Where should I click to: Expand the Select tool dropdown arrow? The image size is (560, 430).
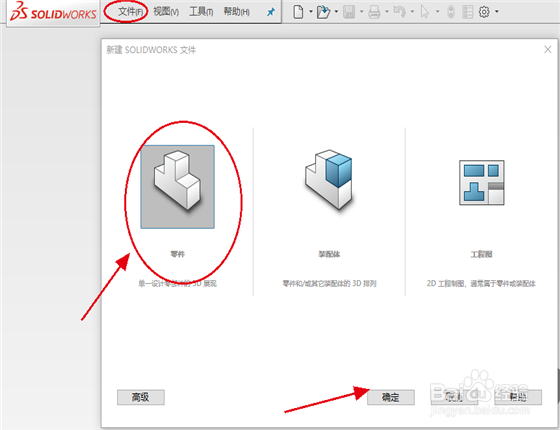(x=438, y=12)
